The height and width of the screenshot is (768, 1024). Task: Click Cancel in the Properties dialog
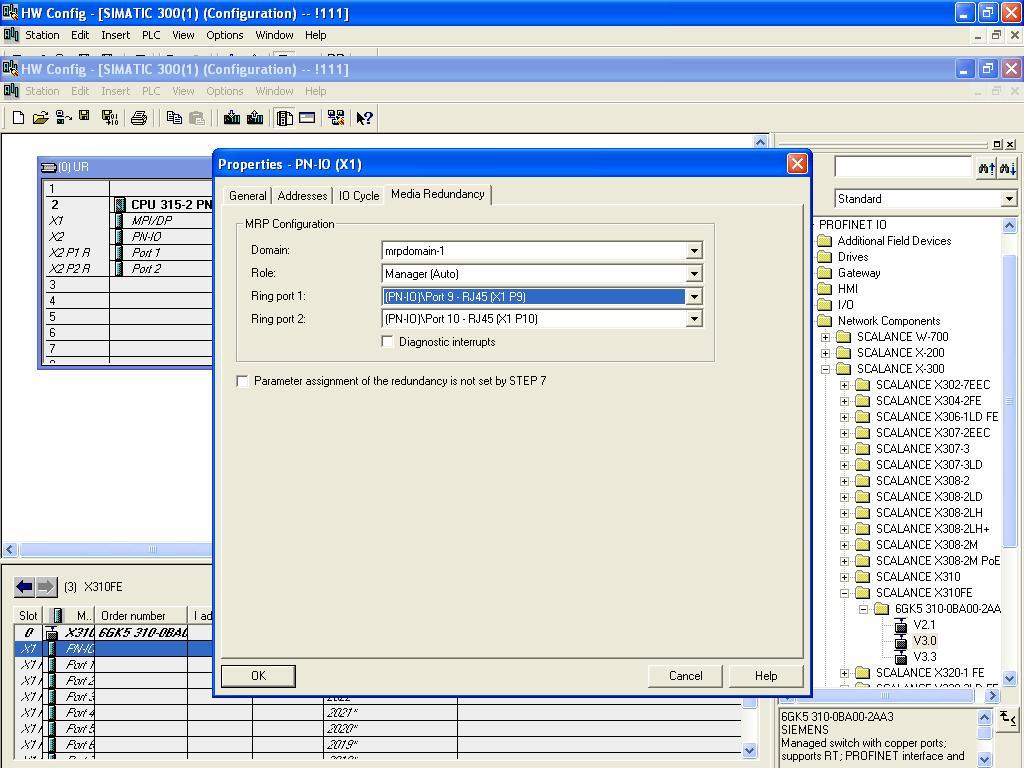(x=685, y=676)
